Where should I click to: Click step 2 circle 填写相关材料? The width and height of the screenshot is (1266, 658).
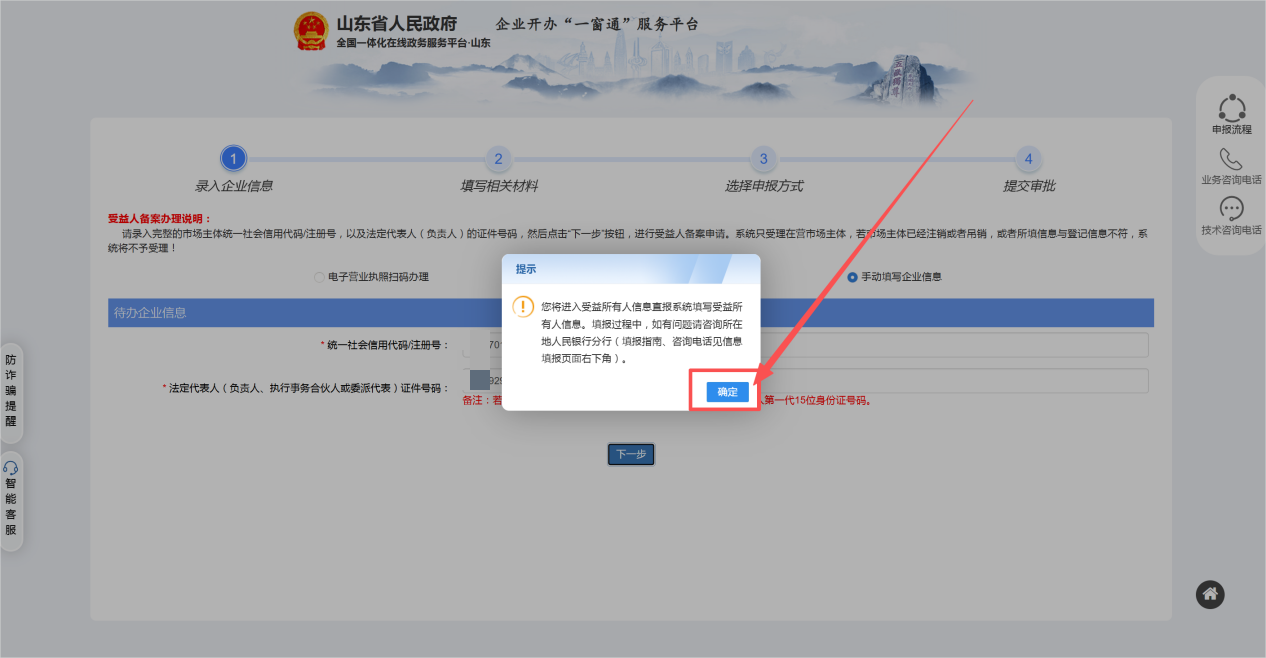498,159
